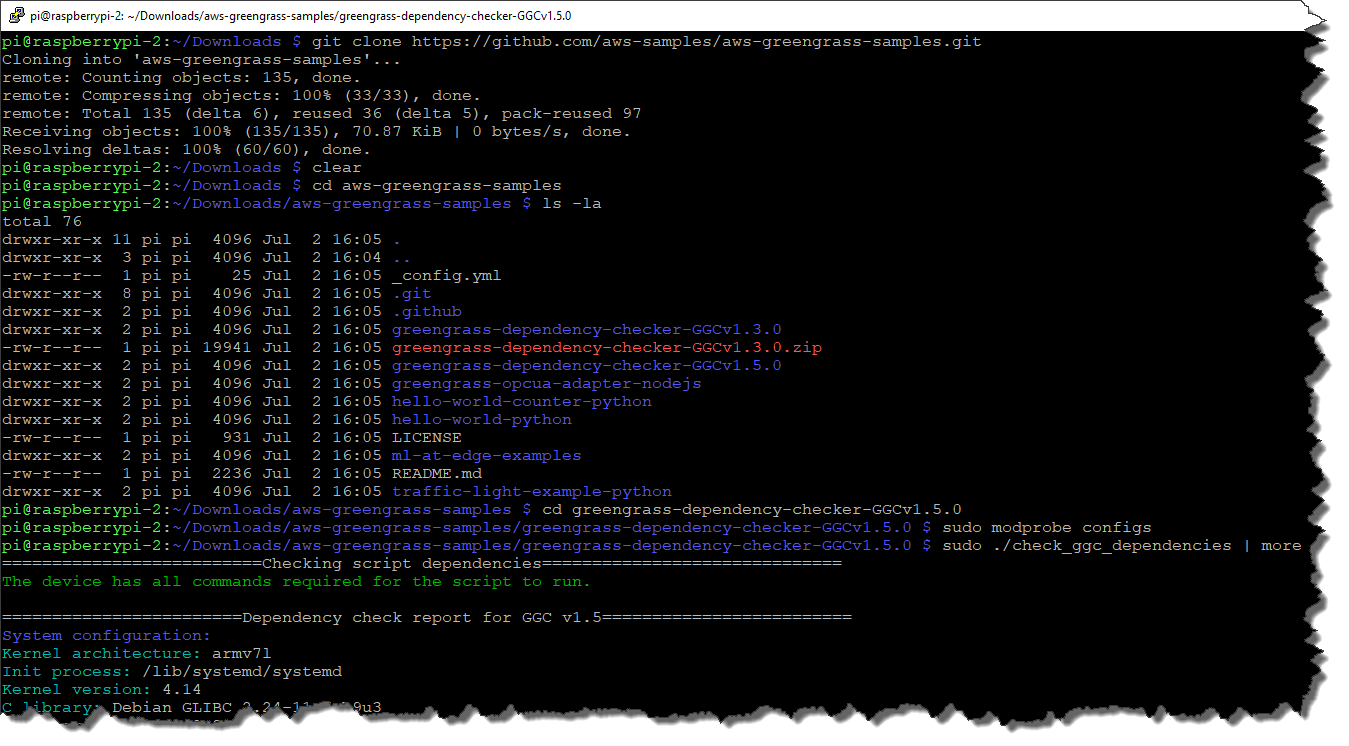Click the LICENSE file name

tap(427, 438)
